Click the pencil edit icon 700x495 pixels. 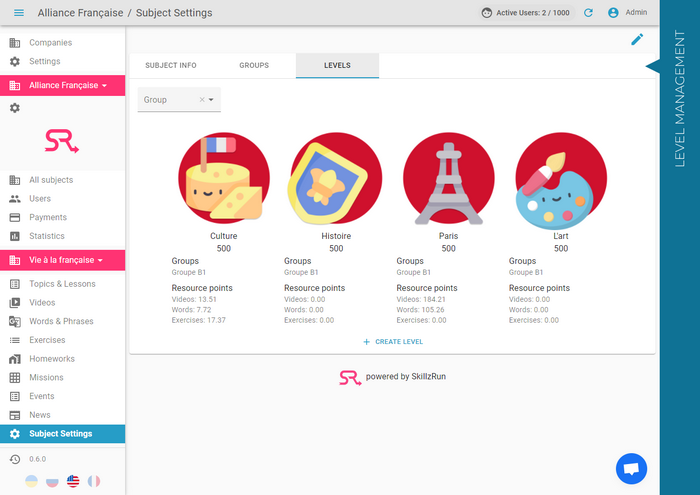click(637, 39)
